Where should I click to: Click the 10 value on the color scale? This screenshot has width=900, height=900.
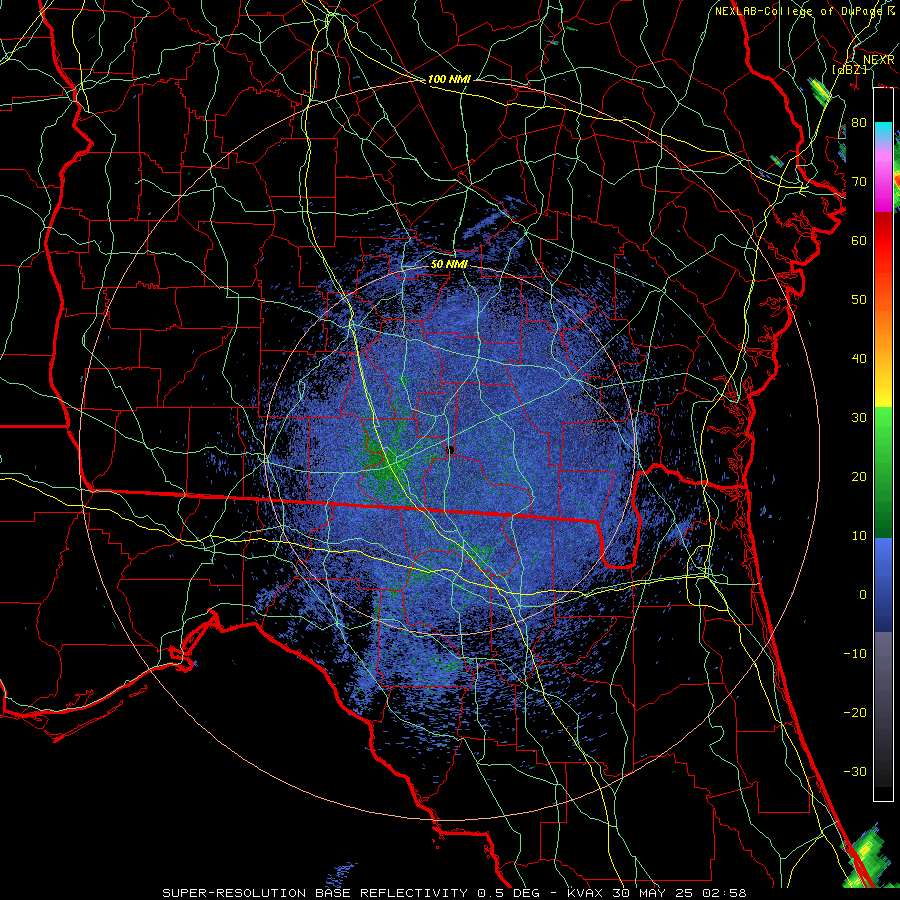(859, 536)
